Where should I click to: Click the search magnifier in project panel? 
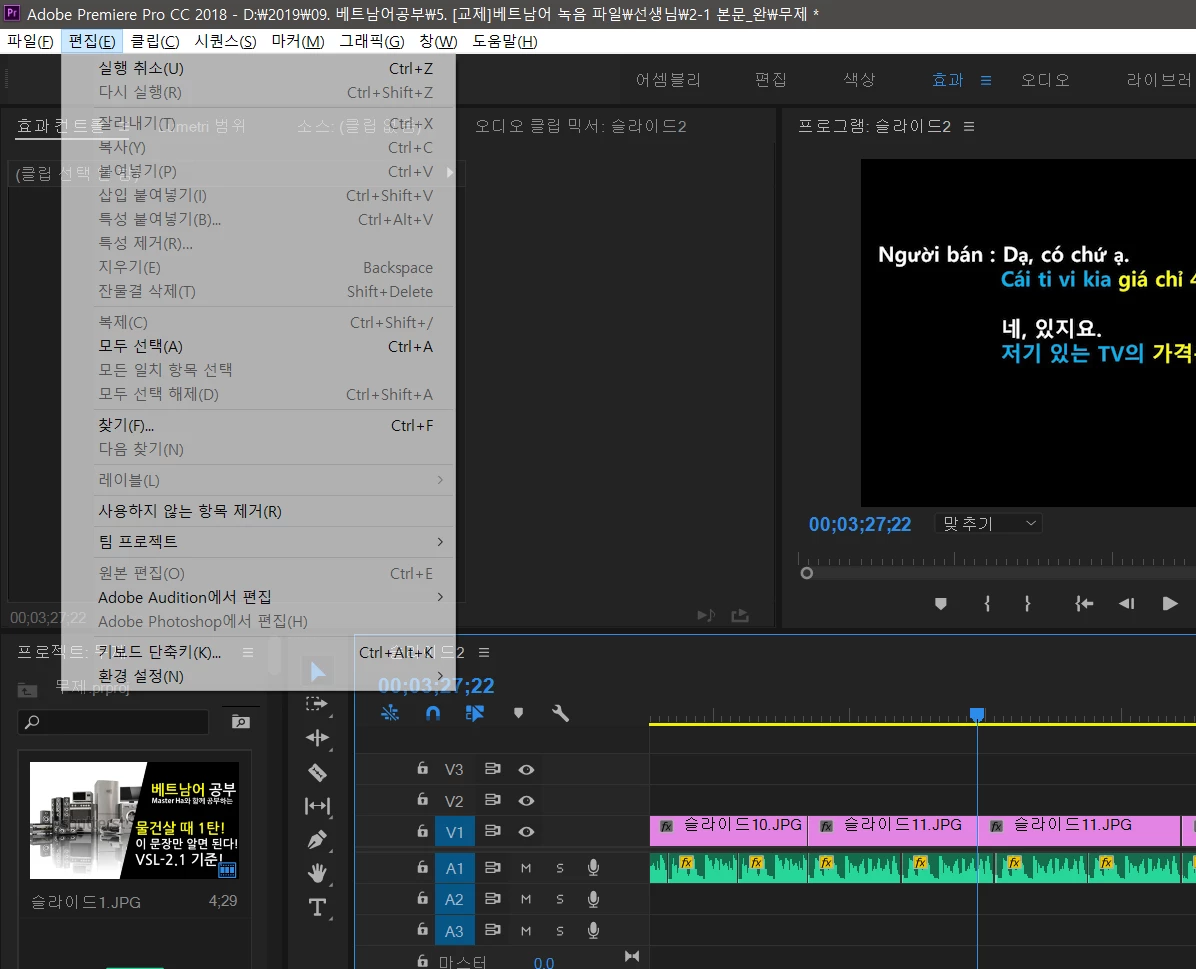[x=32, y=722]
